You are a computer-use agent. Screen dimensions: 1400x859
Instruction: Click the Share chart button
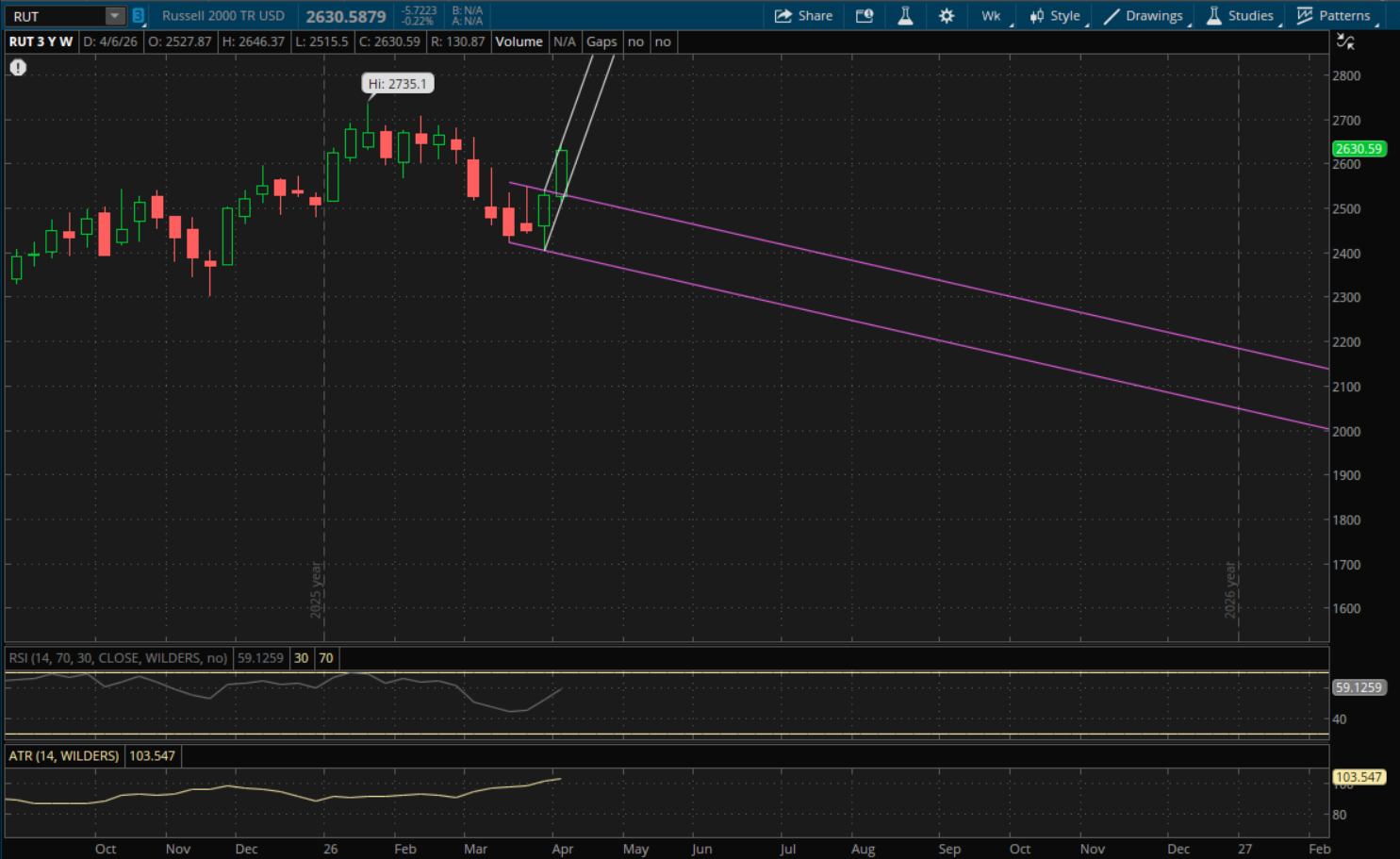point(803,16)
